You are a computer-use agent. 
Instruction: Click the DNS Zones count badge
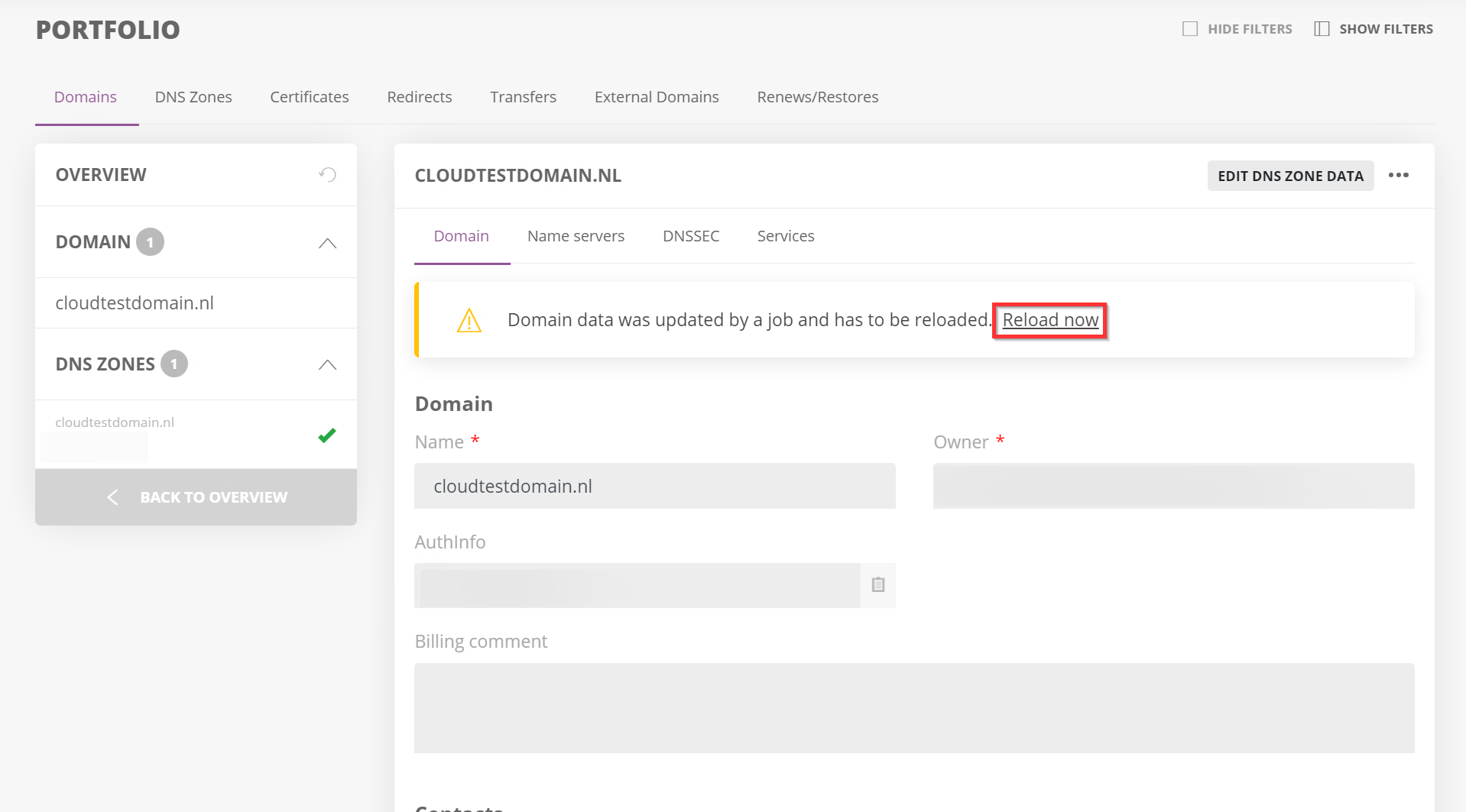(174, 364)
